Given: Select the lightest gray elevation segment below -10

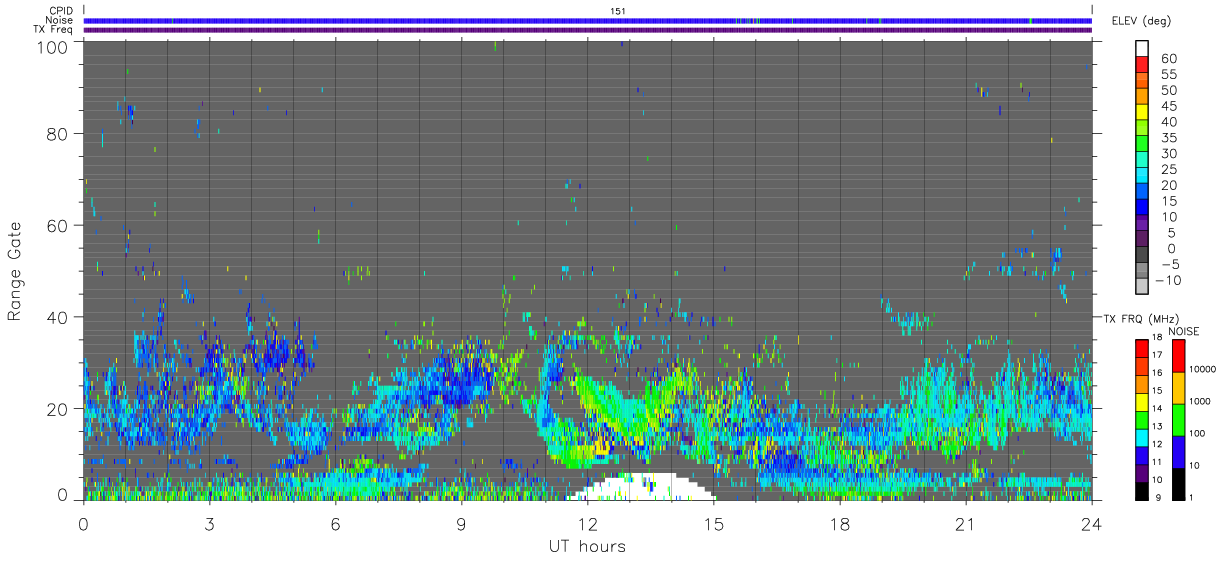Looking at the screenshot, I should (x=1142, y=285).
